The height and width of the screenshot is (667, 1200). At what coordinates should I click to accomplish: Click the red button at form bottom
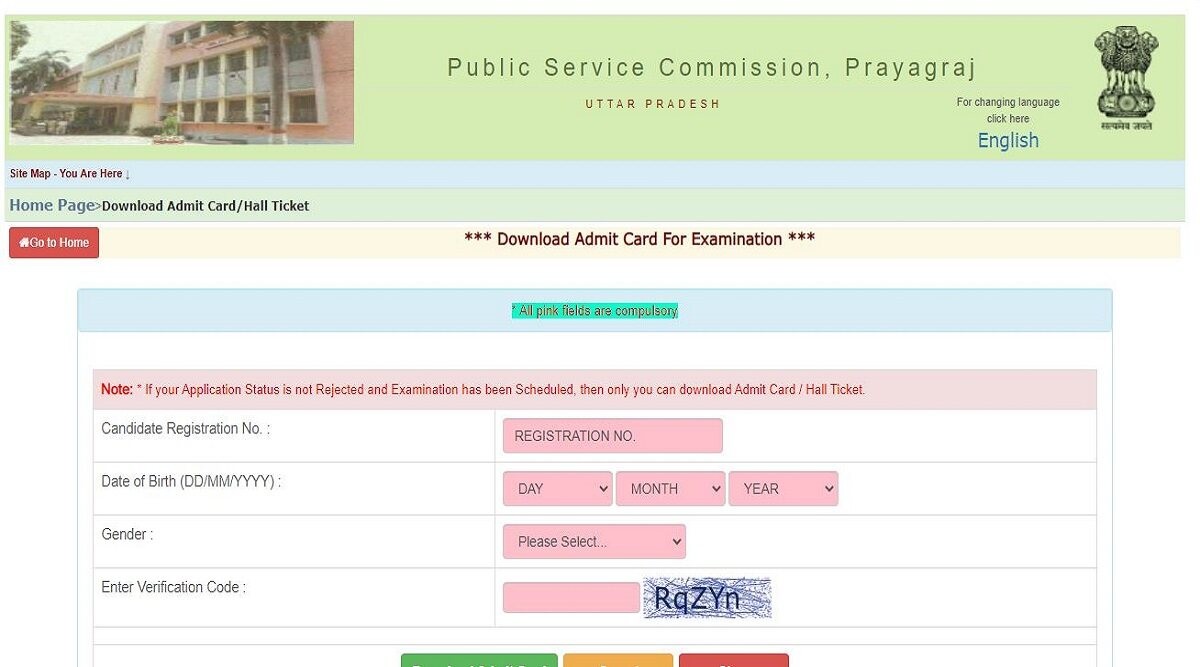coord(733,660)
